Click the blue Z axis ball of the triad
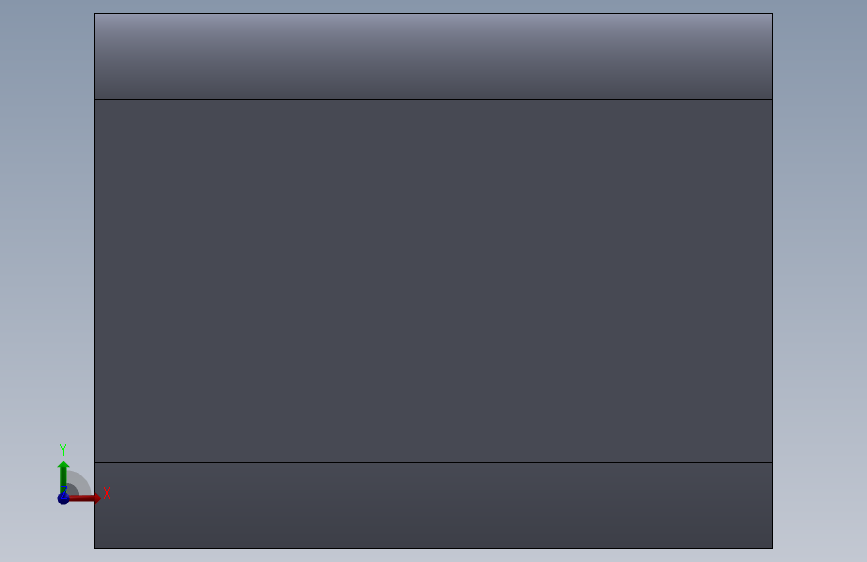867x562 pixels. [x=64, y=498]
